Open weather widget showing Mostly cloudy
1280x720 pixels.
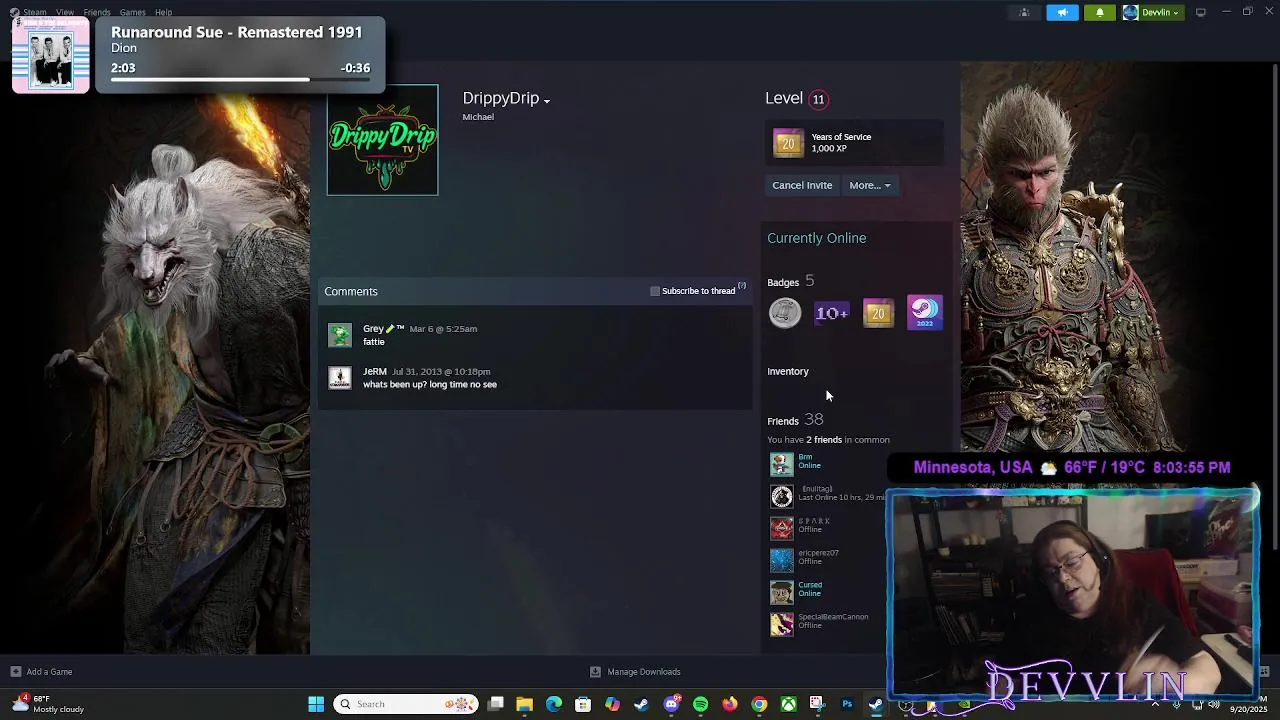[48, 704]
